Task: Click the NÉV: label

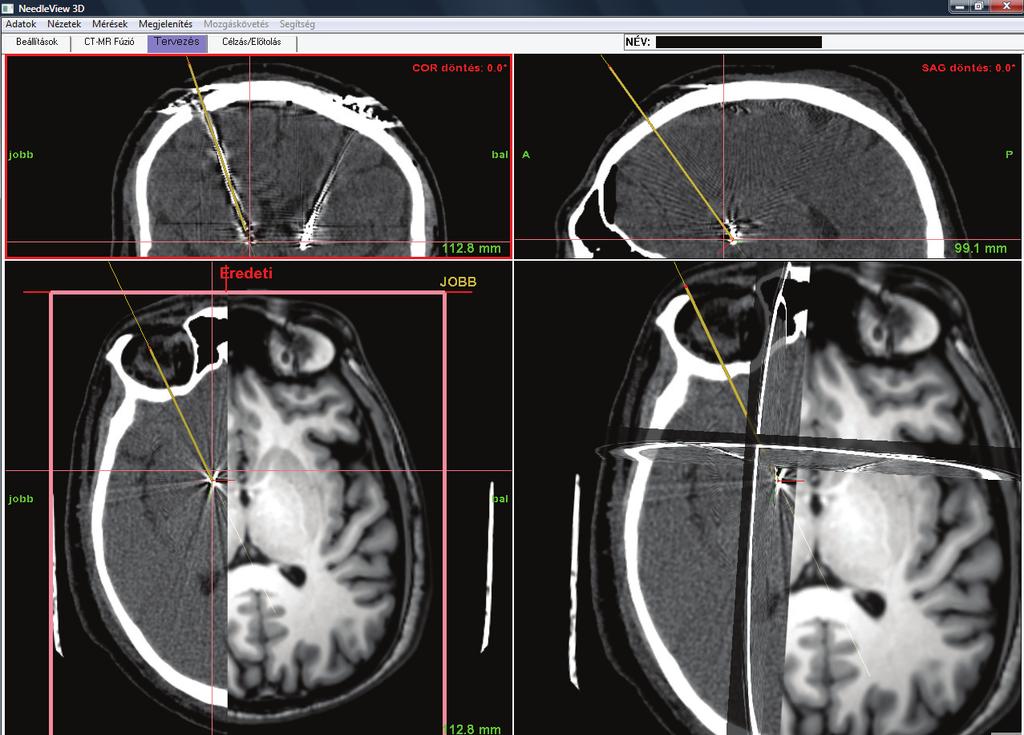Action: tap(637, 42)
